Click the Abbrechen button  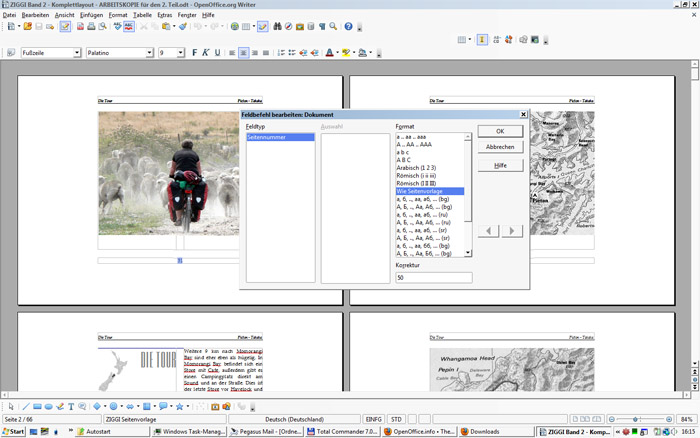[x=499, y=147]
